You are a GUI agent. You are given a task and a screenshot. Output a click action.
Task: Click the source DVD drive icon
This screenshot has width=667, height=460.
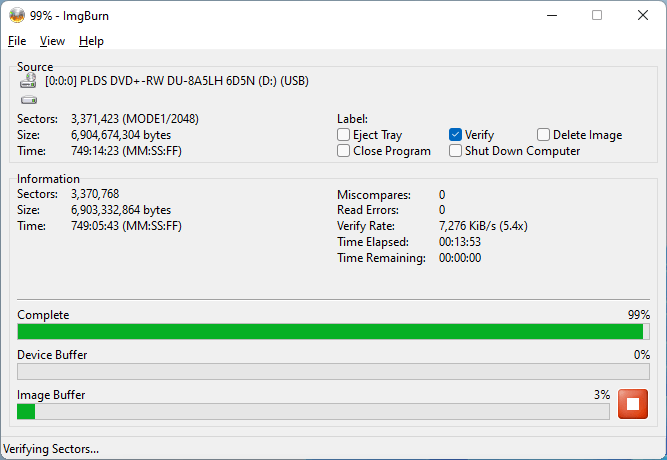point(28,80)
